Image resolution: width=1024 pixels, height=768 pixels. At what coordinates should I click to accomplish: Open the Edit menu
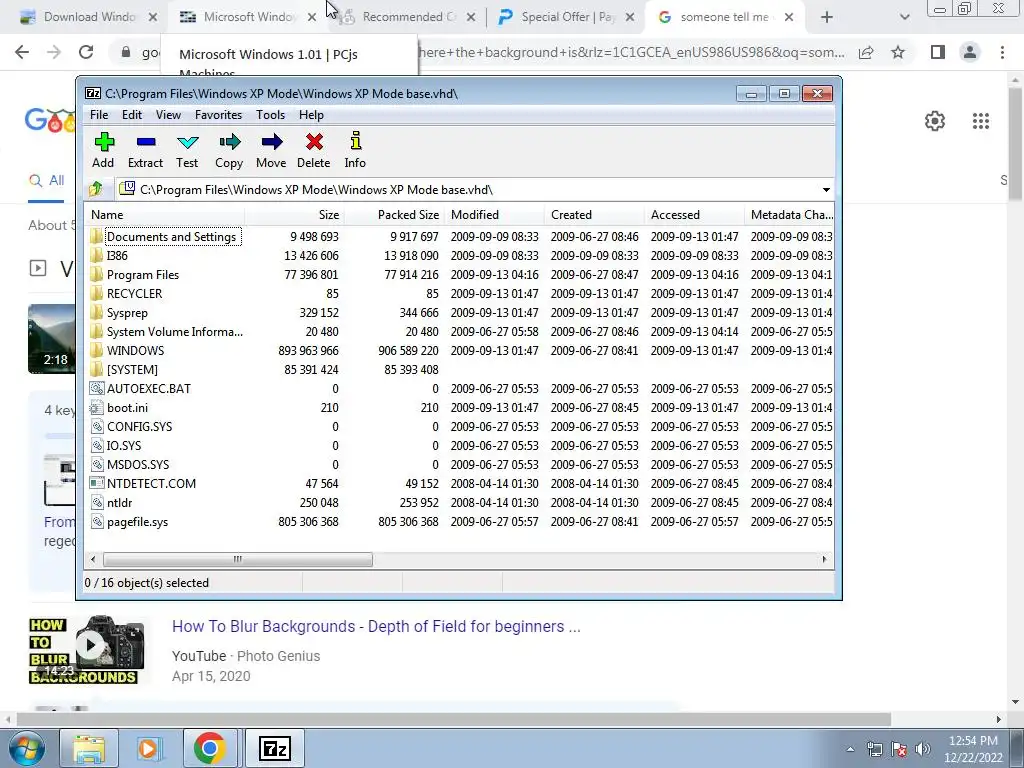[x=132, y=115]
